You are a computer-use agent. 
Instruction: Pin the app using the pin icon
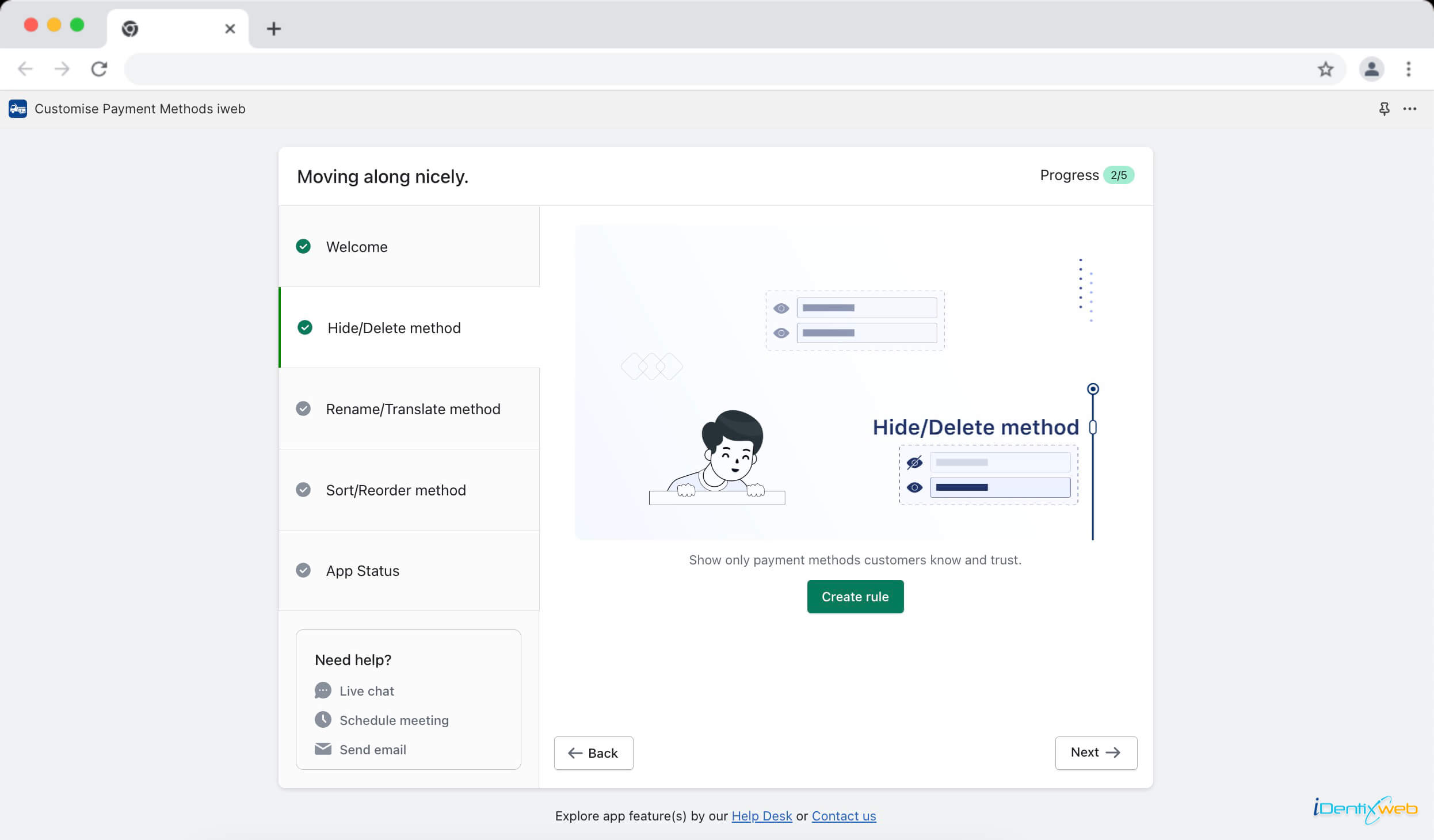click(x=1384, y=109)
